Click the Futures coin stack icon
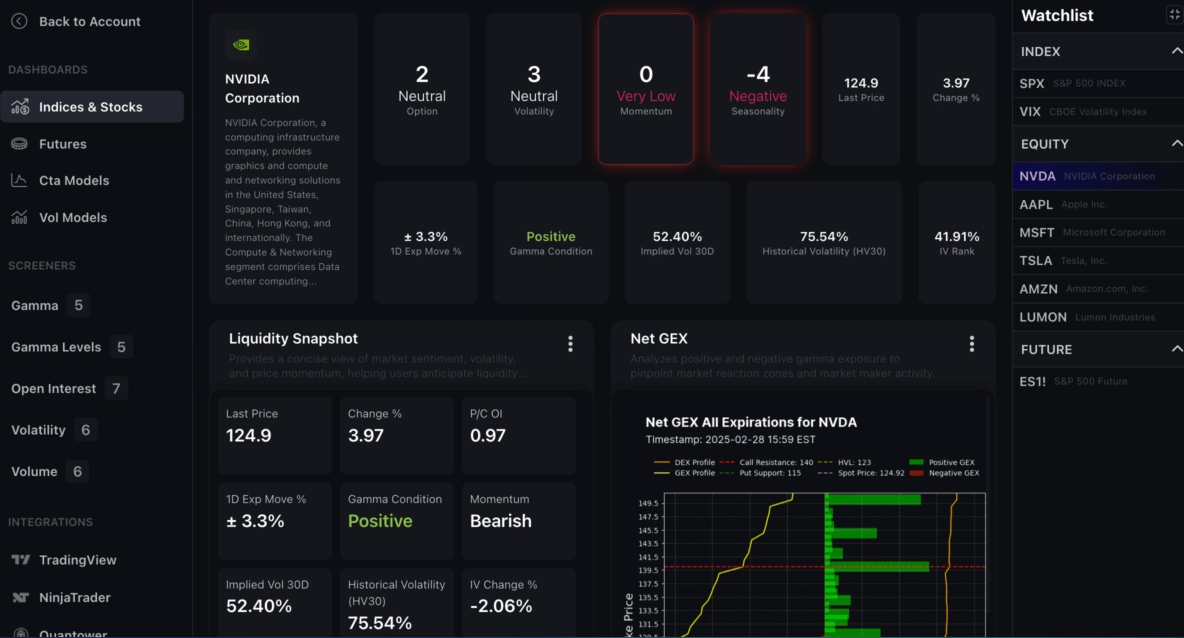This screenshot has height=638, width=1184. (20, 143)
